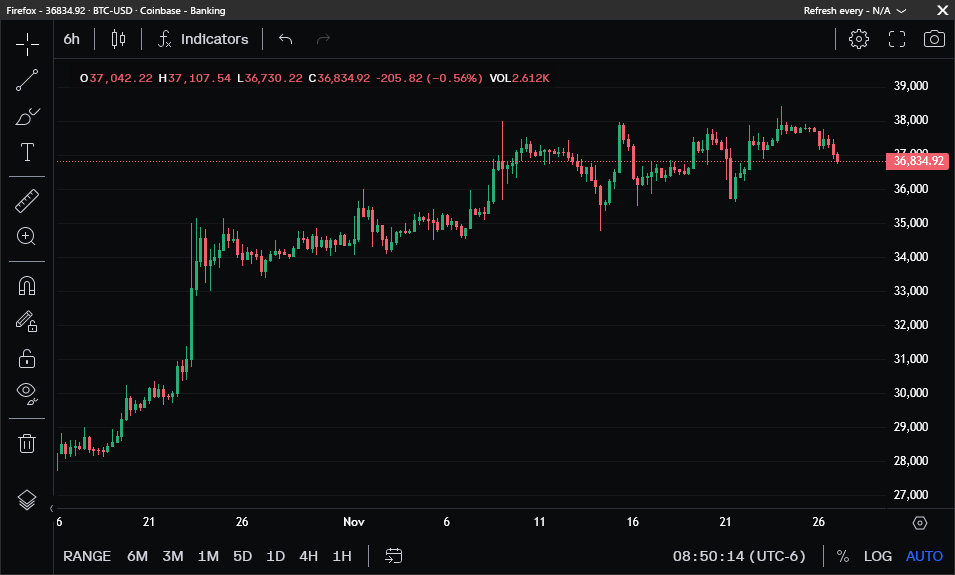955x575 pixels.
Task: Switch to the 5D range
Action: (x=242, y=556)
